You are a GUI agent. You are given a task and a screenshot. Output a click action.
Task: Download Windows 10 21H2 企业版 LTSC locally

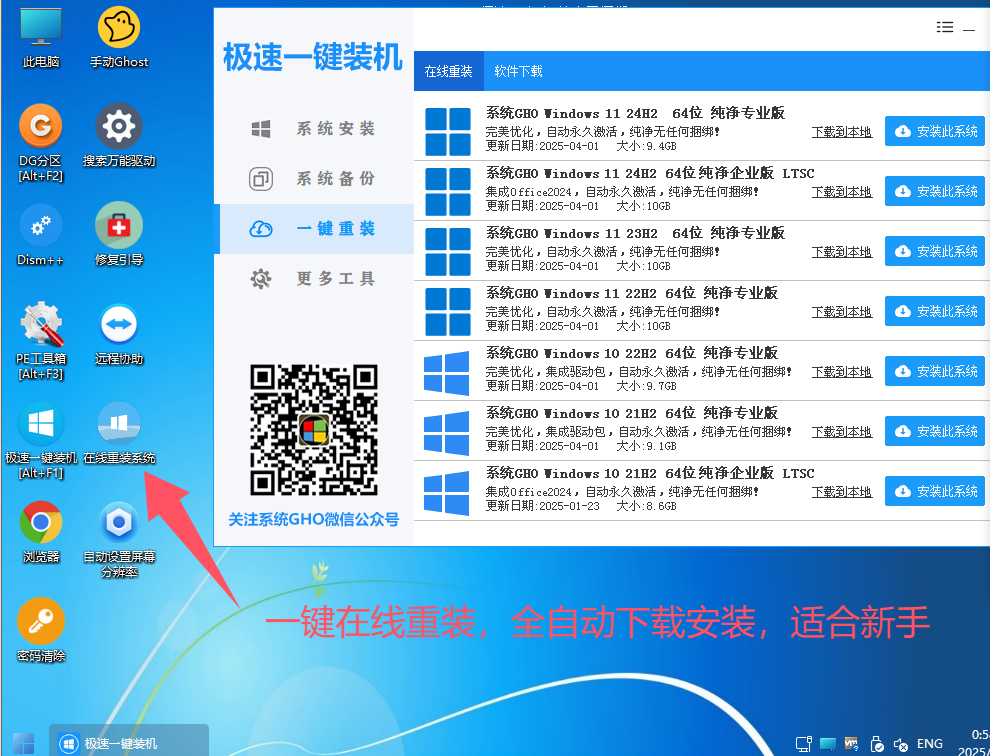[842, 491]
